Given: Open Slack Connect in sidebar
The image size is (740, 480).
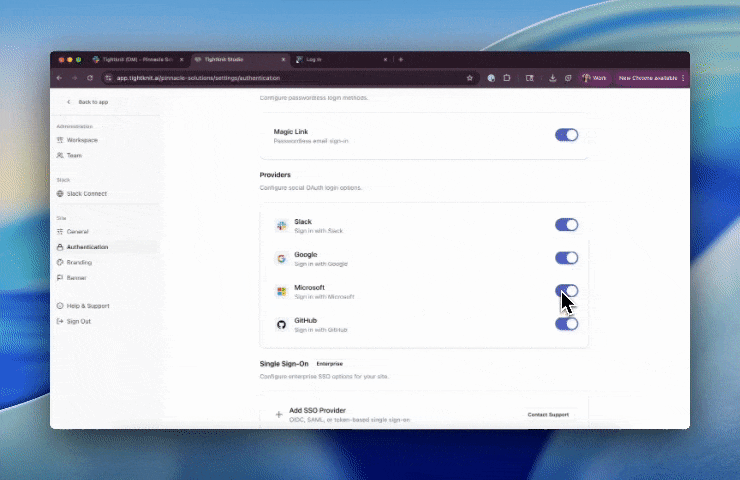Looking at the screenshot, I should click(86, 194).
